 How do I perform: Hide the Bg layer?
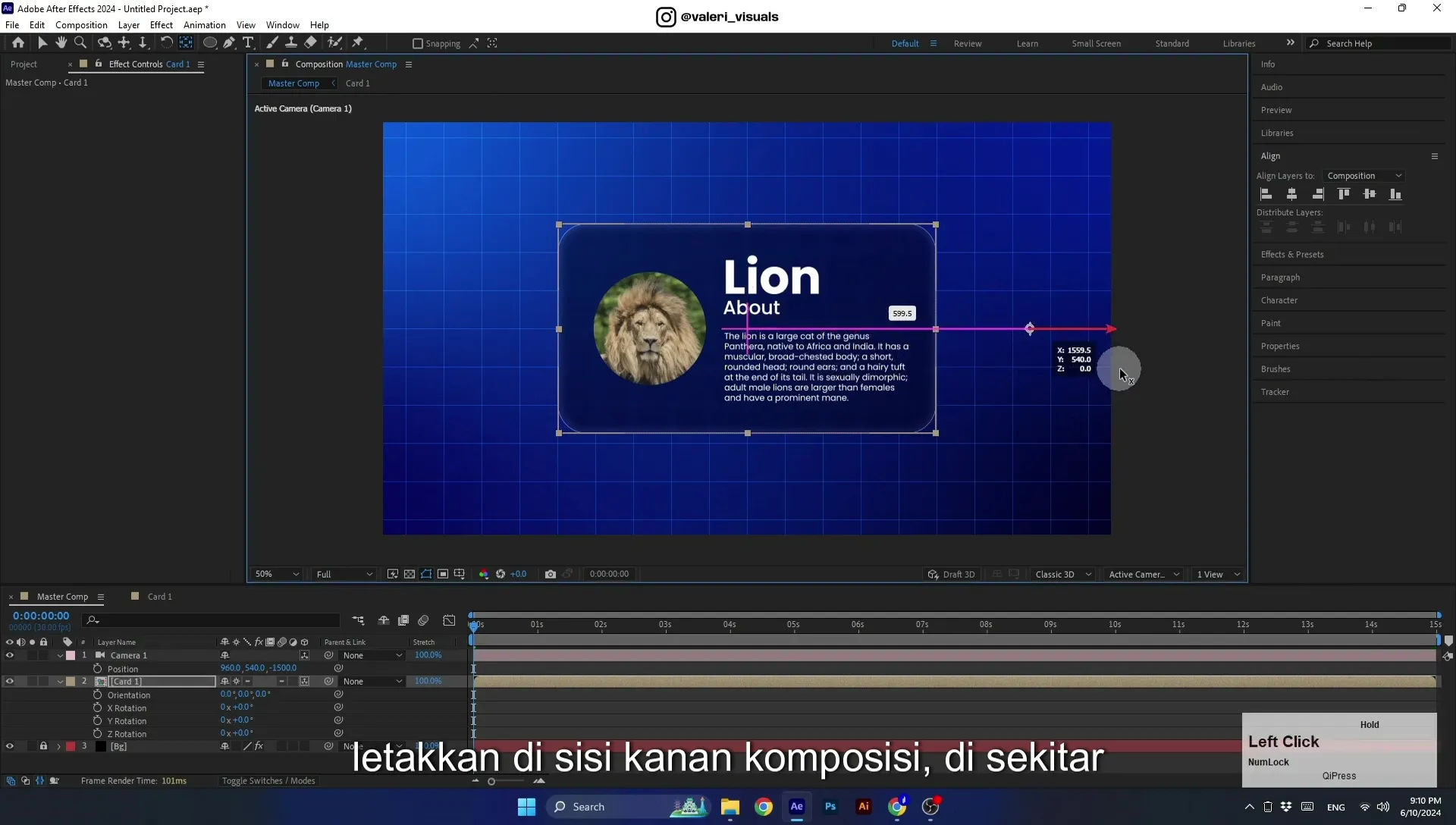[x=10, y=747]
